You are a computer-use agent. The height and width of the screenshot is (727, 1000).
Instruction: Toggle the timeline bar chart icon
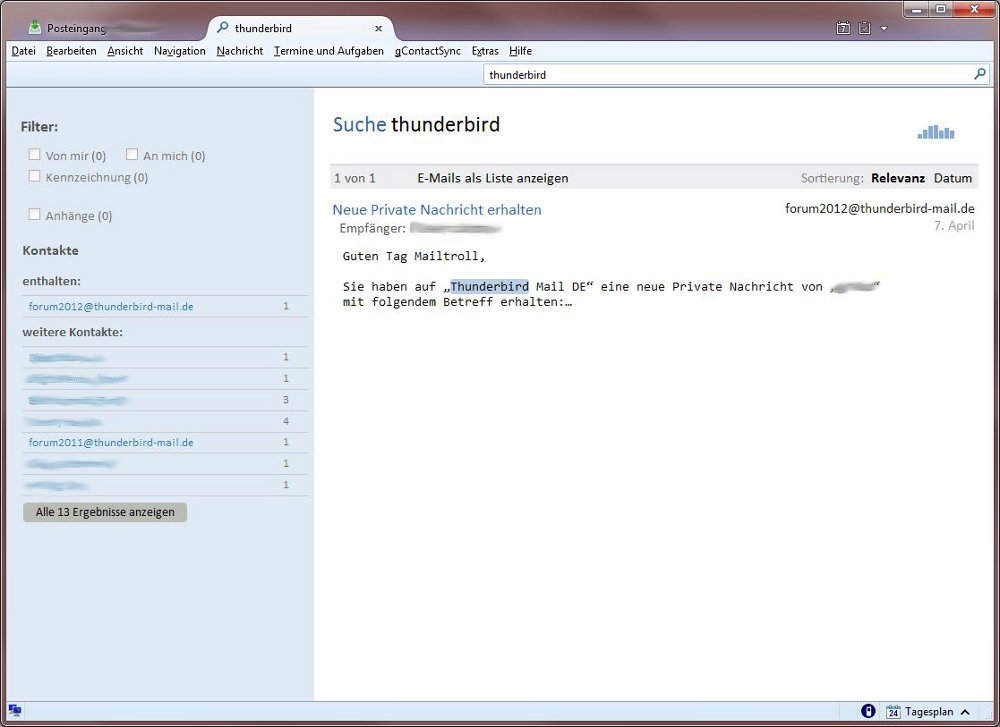click(x=936, y=132)
